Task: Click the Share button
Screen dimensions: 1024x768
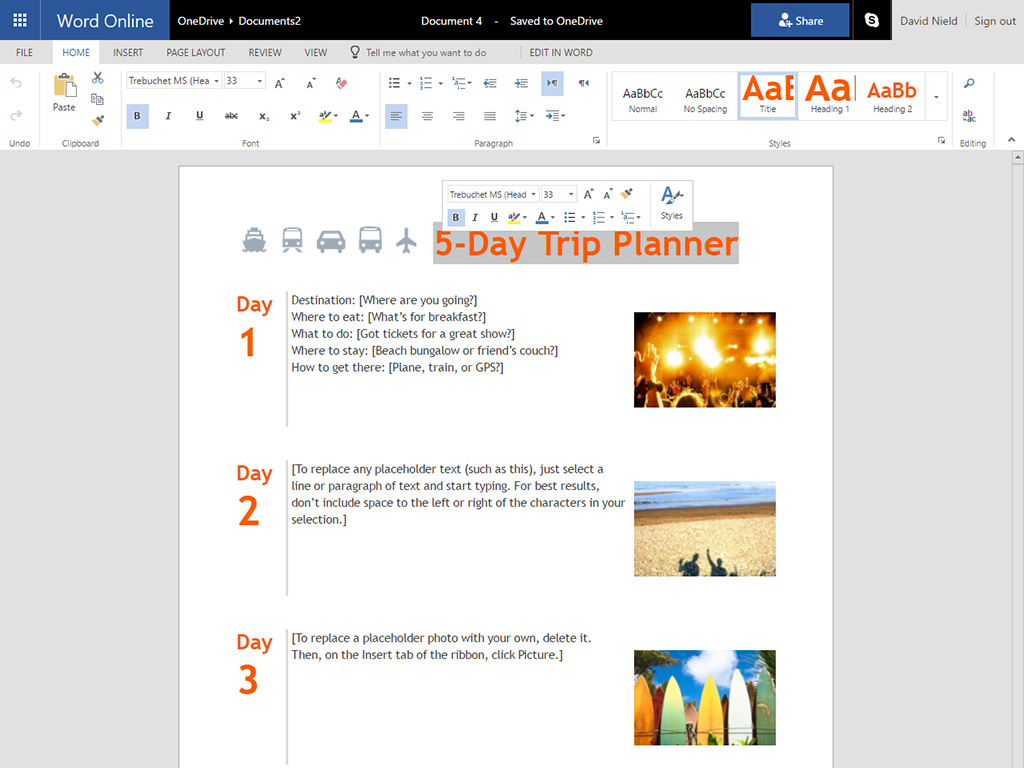Action: 800,20
